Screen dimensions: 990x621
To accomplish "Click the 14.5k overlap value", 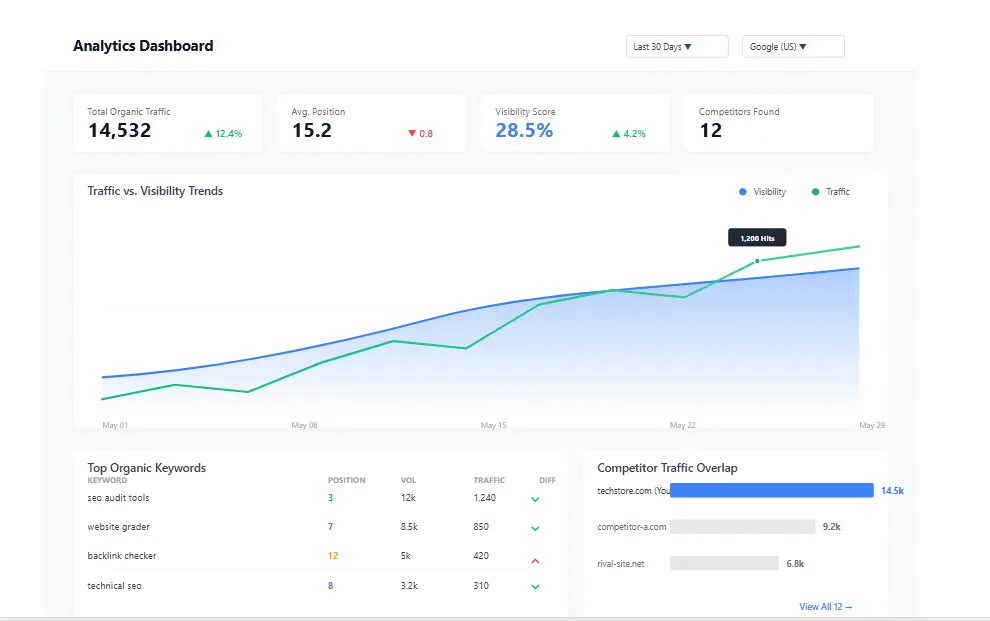I will coord(893,490).
